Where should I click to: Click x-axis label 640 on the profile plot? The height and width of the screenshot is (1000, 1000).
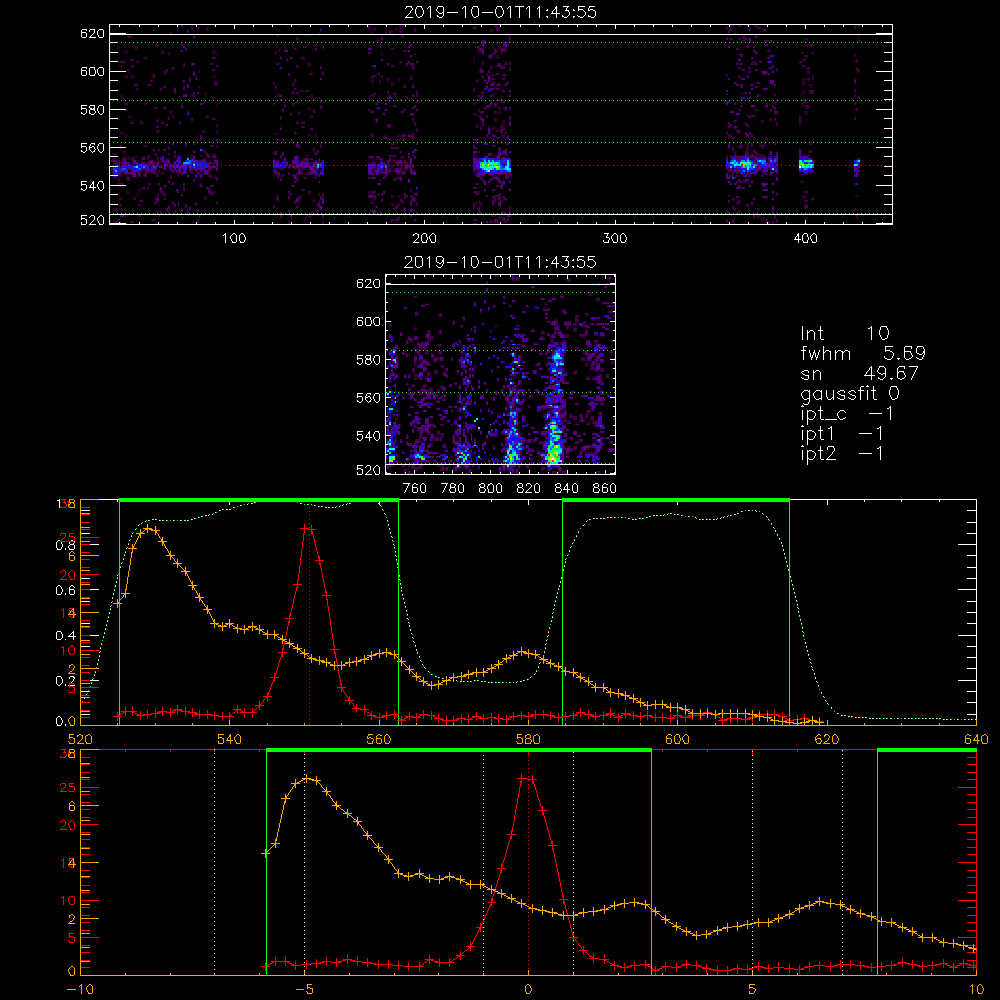pos(976,740)
